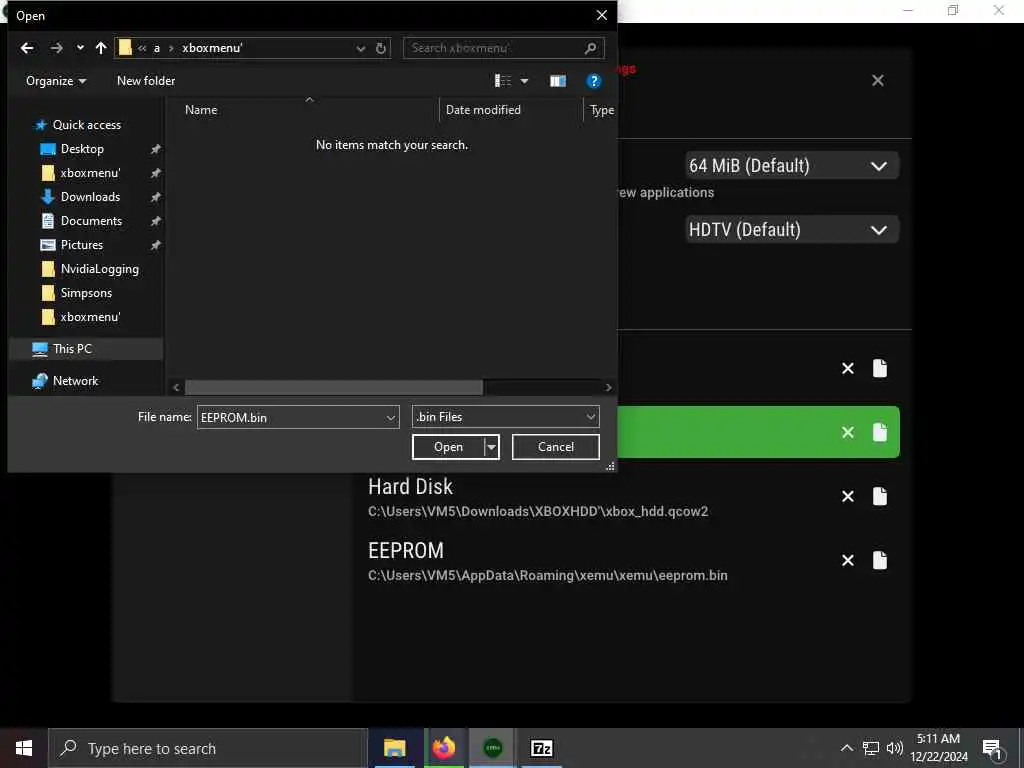Expand Open button split arrow
The width and height of the screenshot is (1024, 768).
coord(492,447)
